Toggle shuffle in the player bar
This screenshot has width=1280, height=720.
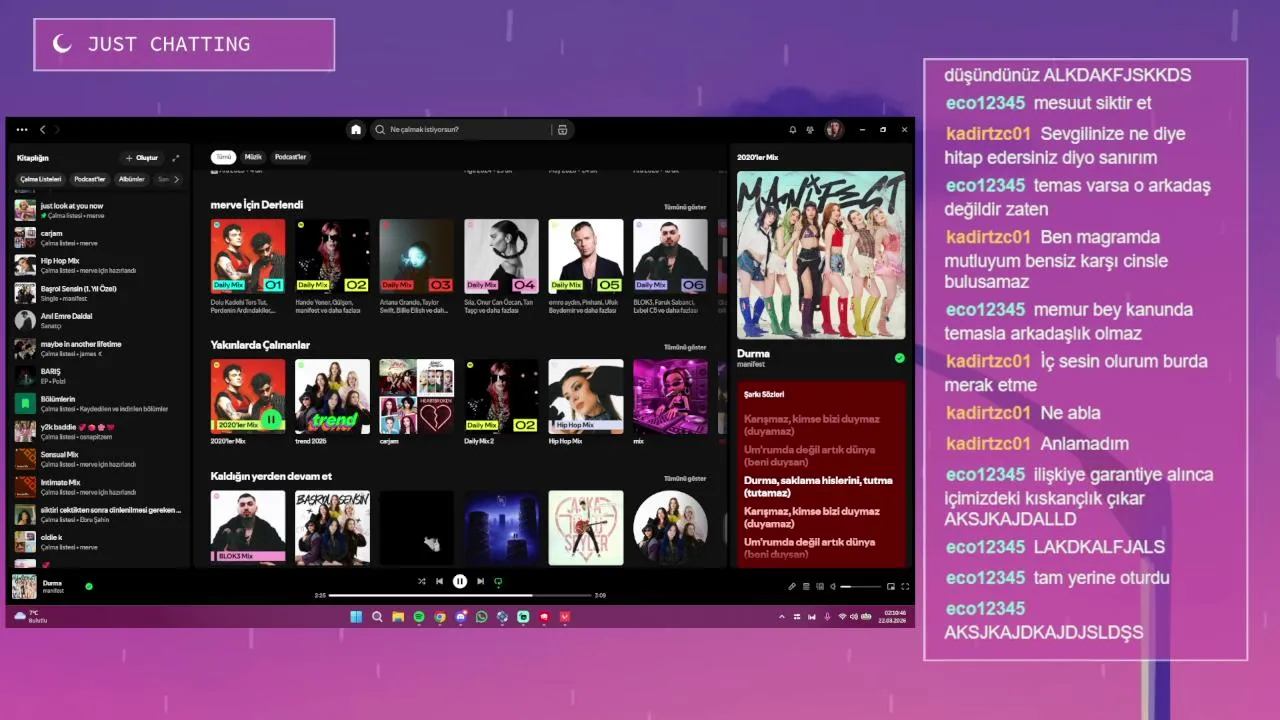click(x=422, y=581)
